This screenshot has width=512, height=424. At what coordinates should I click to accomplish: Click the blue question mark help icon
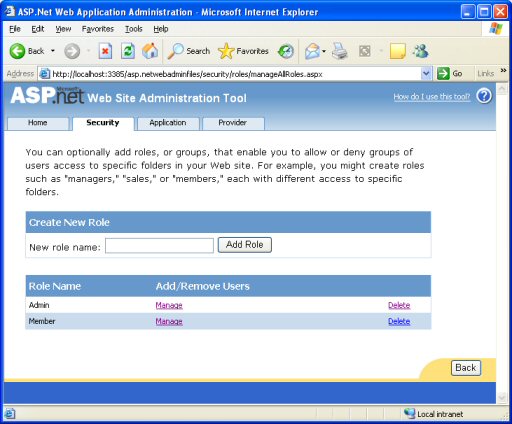[484, 96]
